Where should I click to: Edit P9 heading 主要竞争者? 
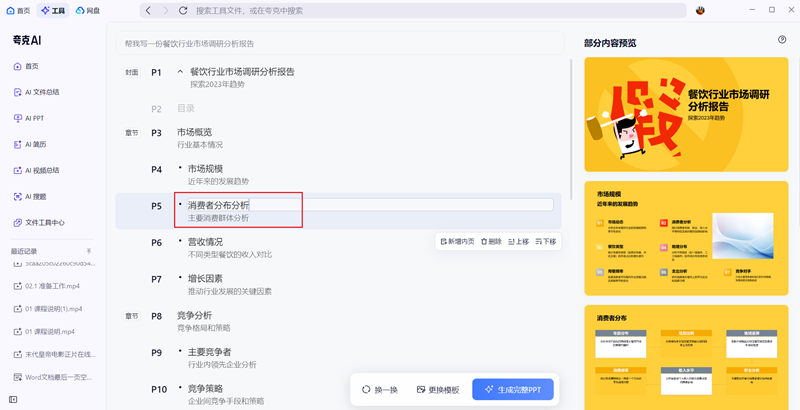[209, 352]
